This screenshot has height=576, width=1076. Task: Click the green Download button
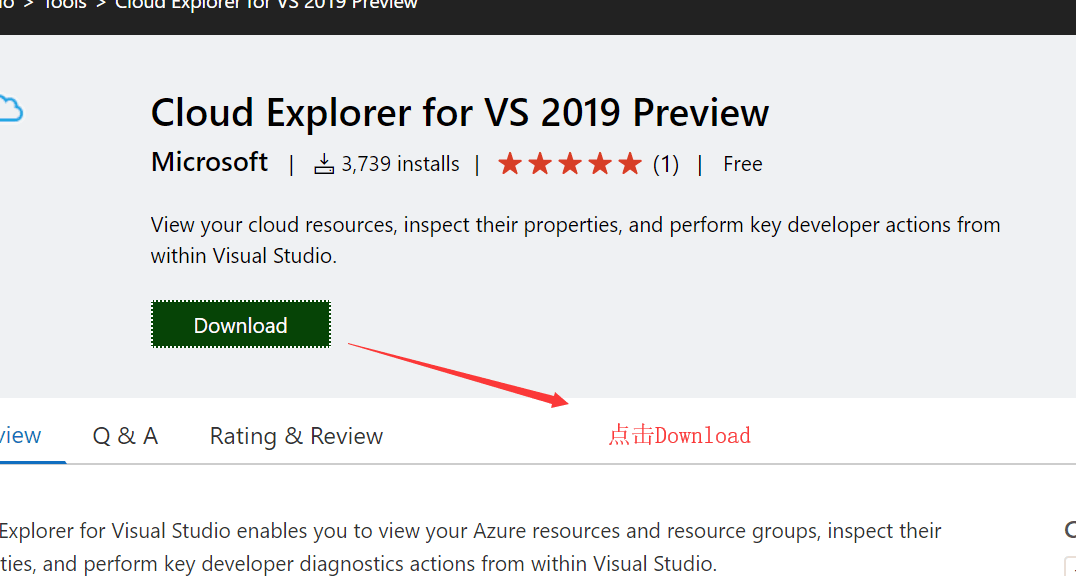pos(241,324)
